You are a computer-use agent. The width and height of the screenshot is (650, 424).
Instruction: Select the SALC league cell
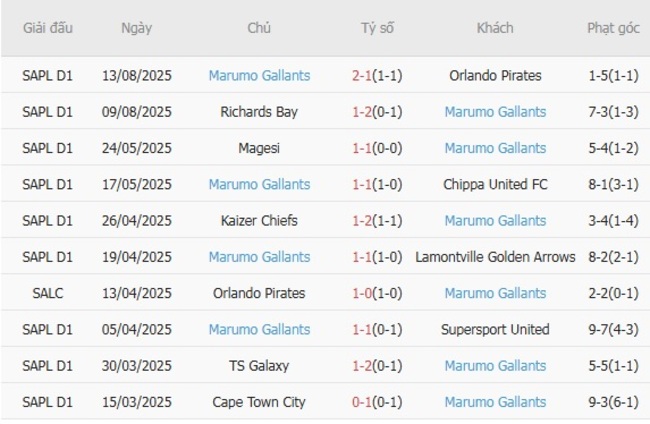pyautogui.click(x=48, y=293)
